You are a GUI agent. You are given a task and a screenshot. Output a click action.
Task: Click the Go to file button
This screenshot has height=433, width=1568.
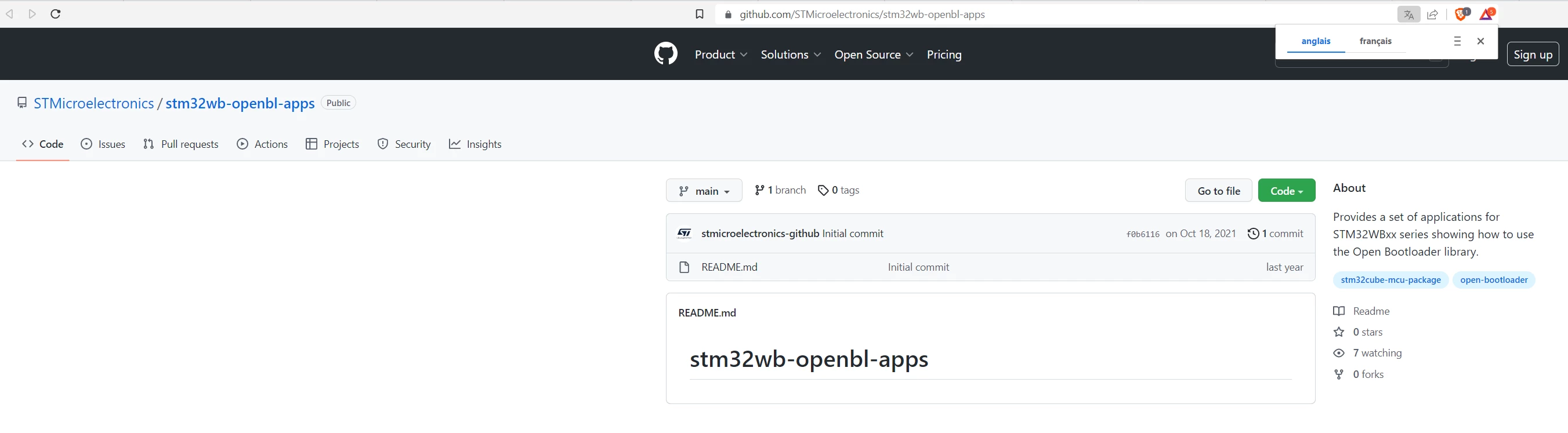pos(1218,190)
